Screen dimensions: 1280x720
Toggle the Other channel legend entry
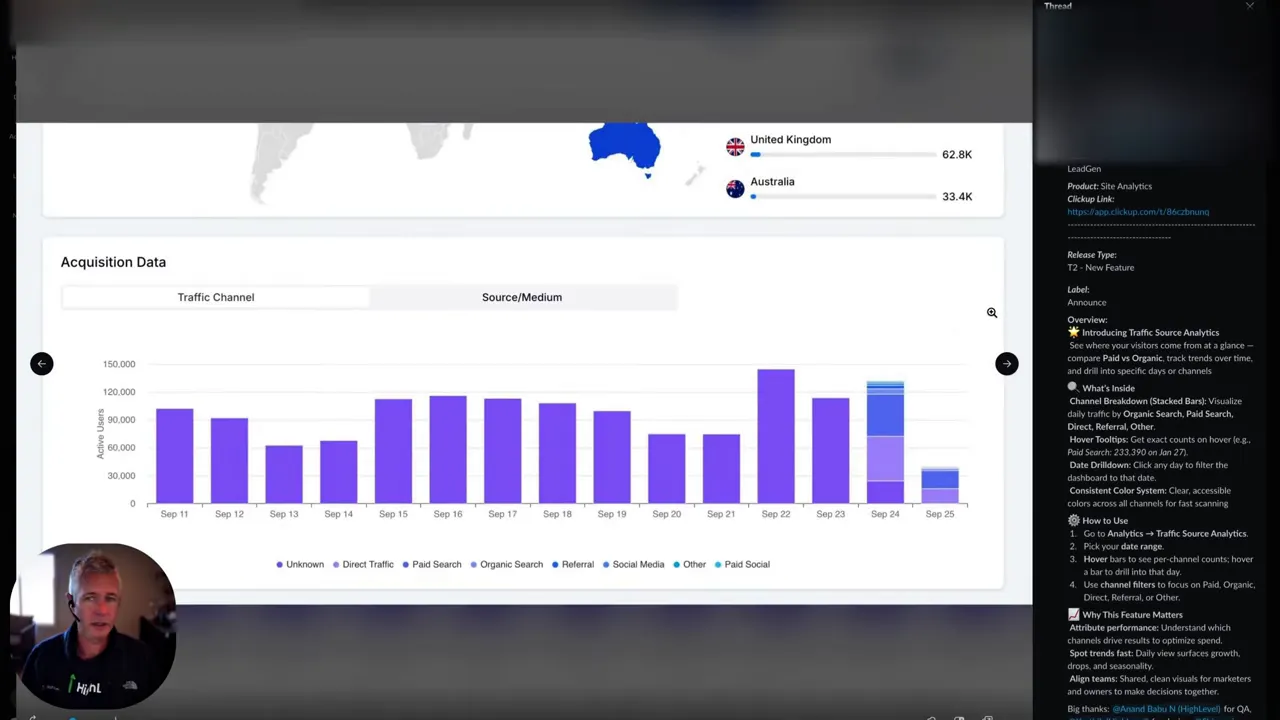coord(676,564)
